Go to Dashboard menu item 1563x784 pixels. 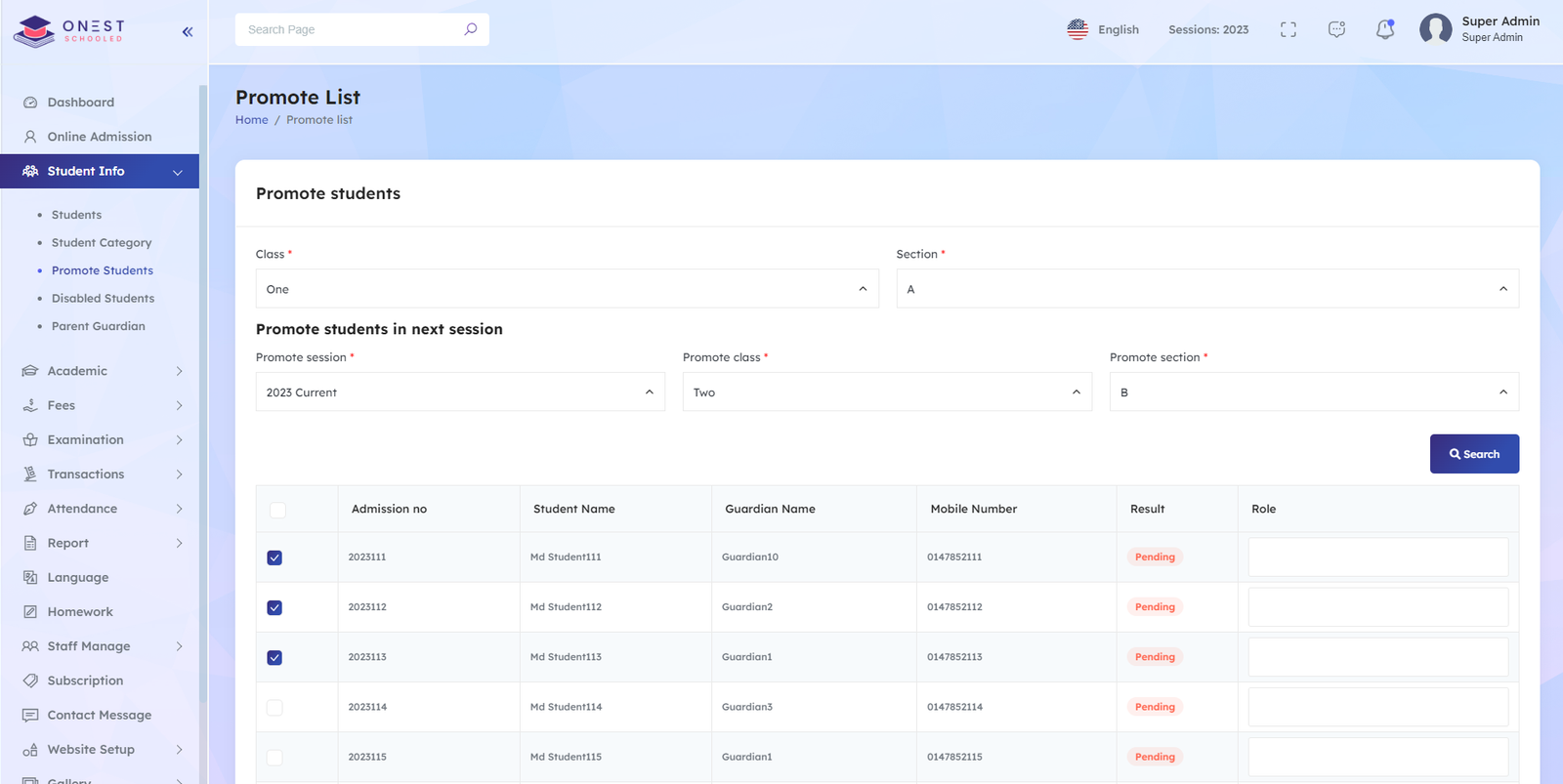[x=81, y=103]
